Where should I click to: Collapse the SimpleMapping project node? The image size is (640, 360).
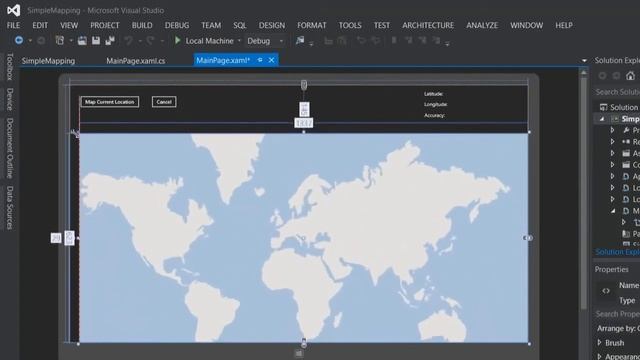(602, 119)
